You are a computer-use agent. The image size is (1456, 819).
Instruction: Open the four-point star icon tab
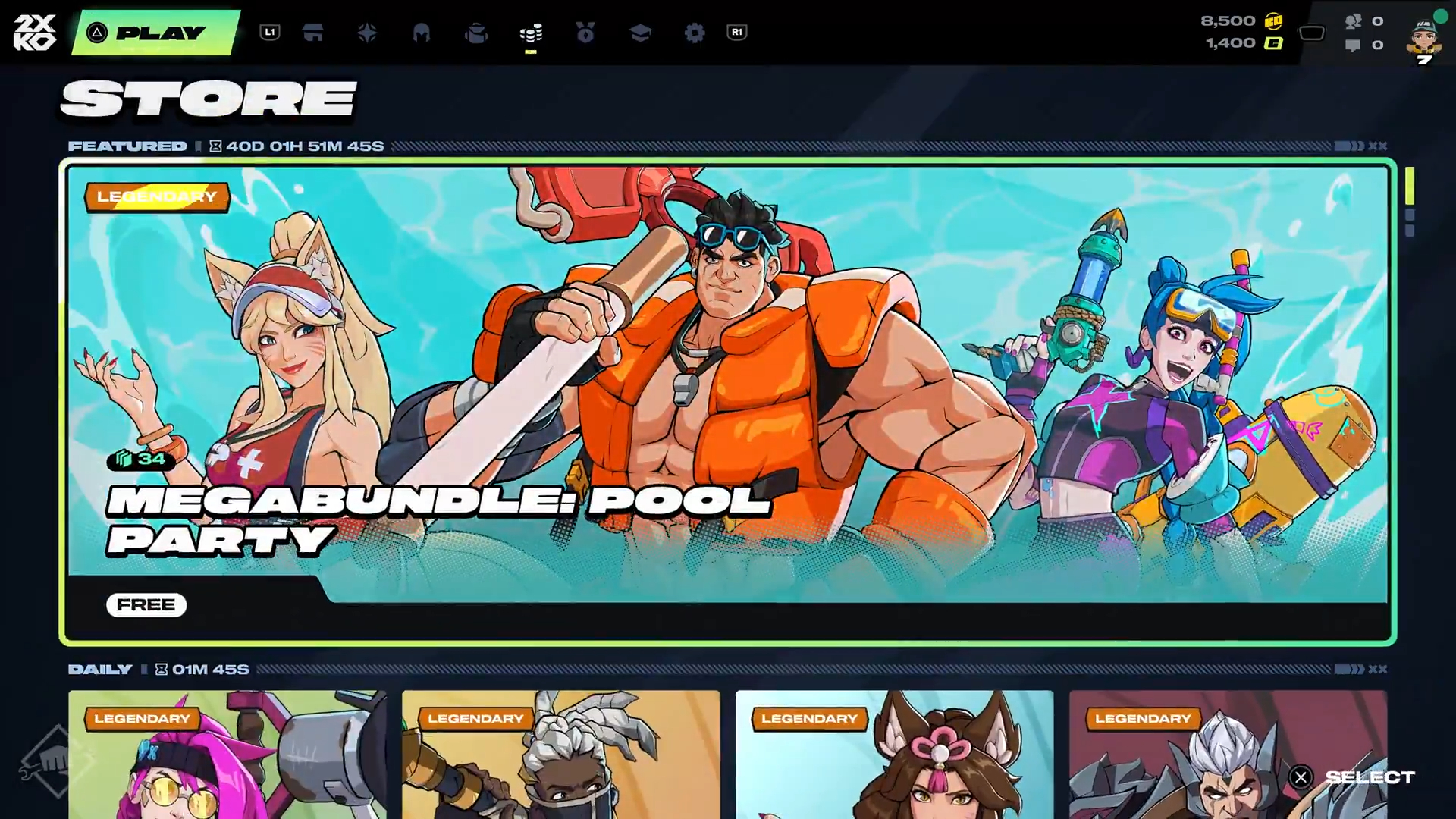click(x=367, y=33)
